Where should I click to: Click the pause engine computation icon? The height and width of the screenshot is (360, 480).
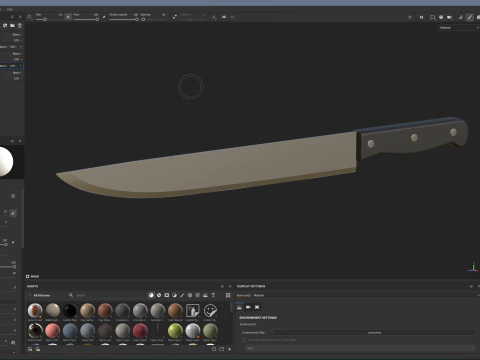(421, 17)
